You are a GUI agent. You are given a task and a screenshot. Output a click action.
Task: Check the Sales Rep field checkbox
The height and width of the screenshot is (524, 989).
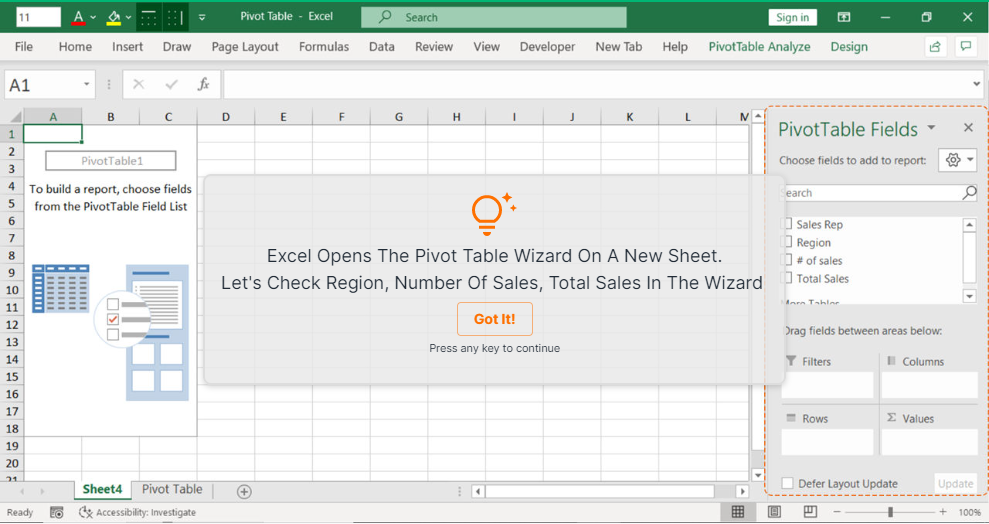787,224
